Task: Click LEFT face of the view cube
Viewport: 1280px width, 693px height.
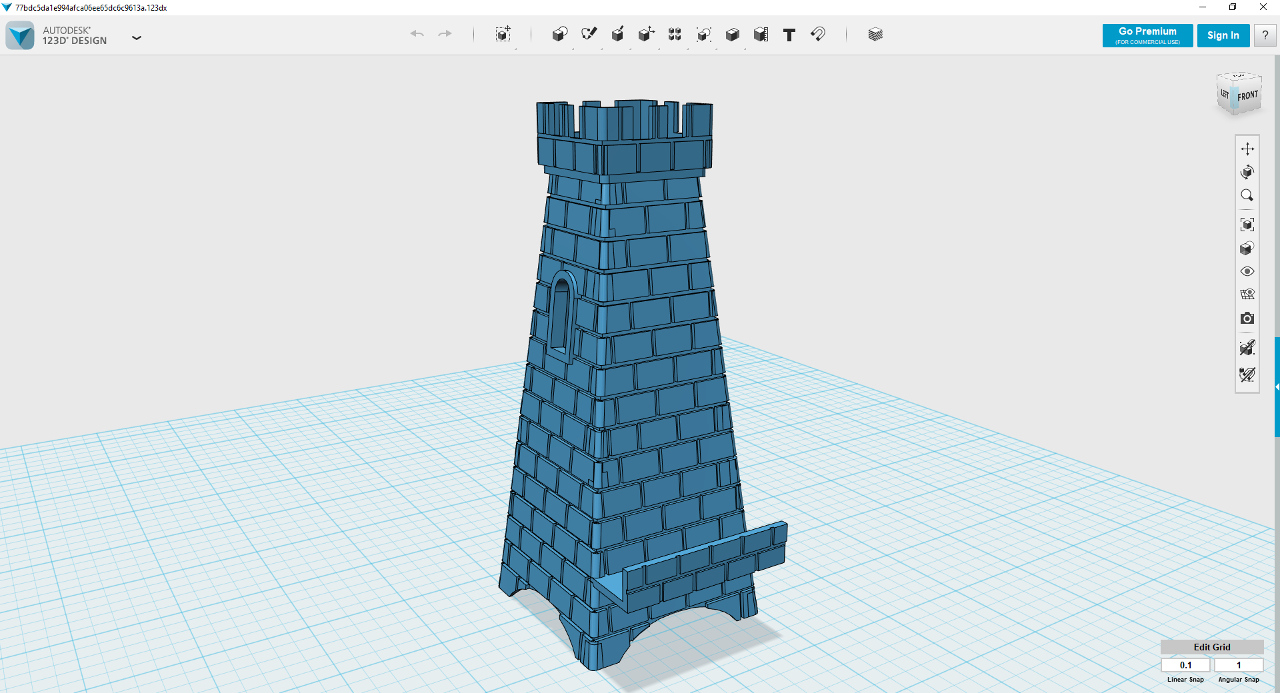Action: coord(1225,94)
